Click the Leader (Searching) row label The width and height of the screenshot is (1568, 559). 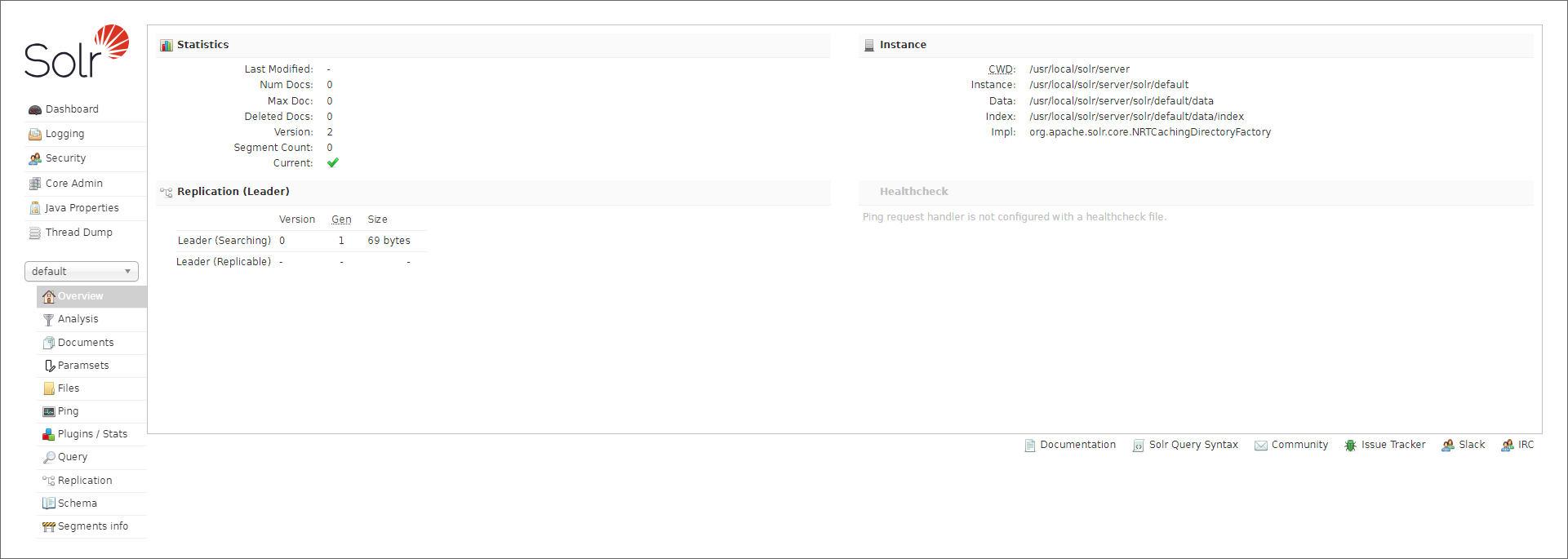tap(224, 241)
